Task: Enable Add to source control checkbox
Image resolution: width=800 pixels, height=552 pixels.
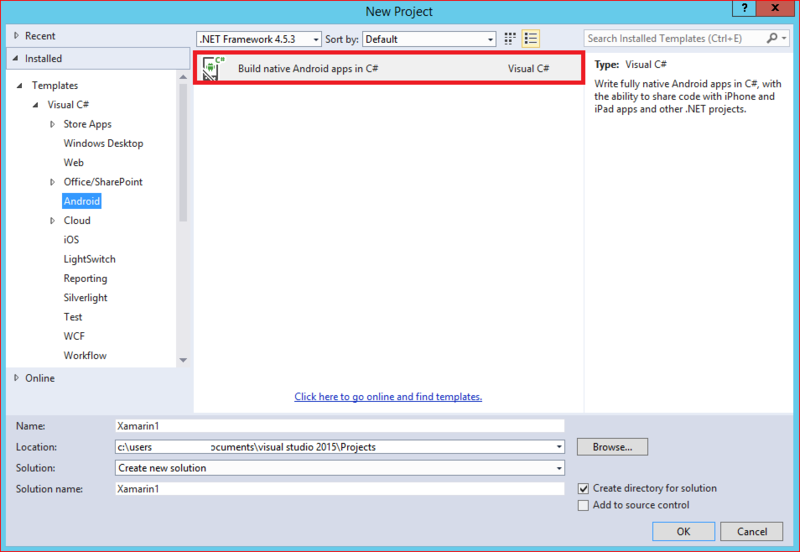Action: pyautogui.click(x=583, y=505)
